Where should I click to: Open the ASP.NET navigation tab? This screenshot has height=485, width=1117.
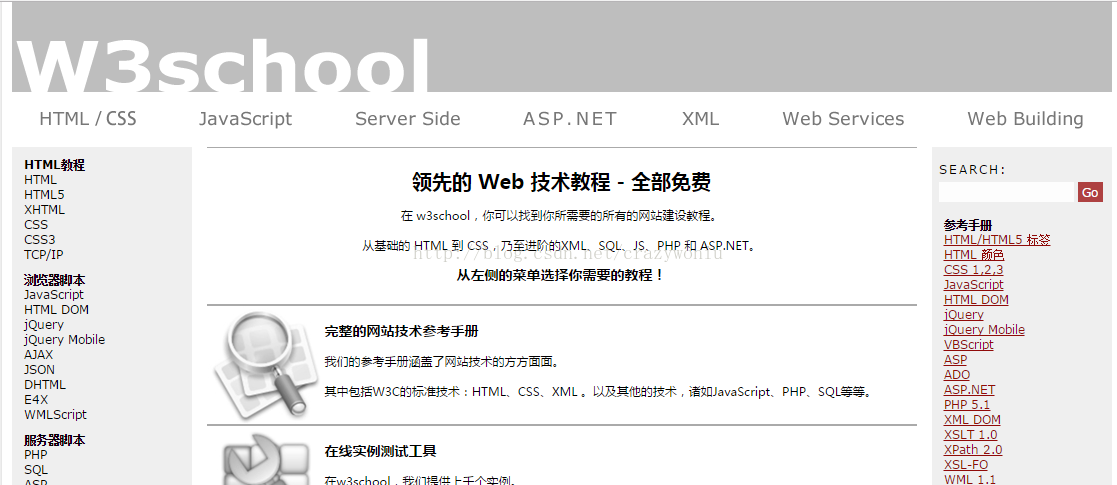pos(570,119)
